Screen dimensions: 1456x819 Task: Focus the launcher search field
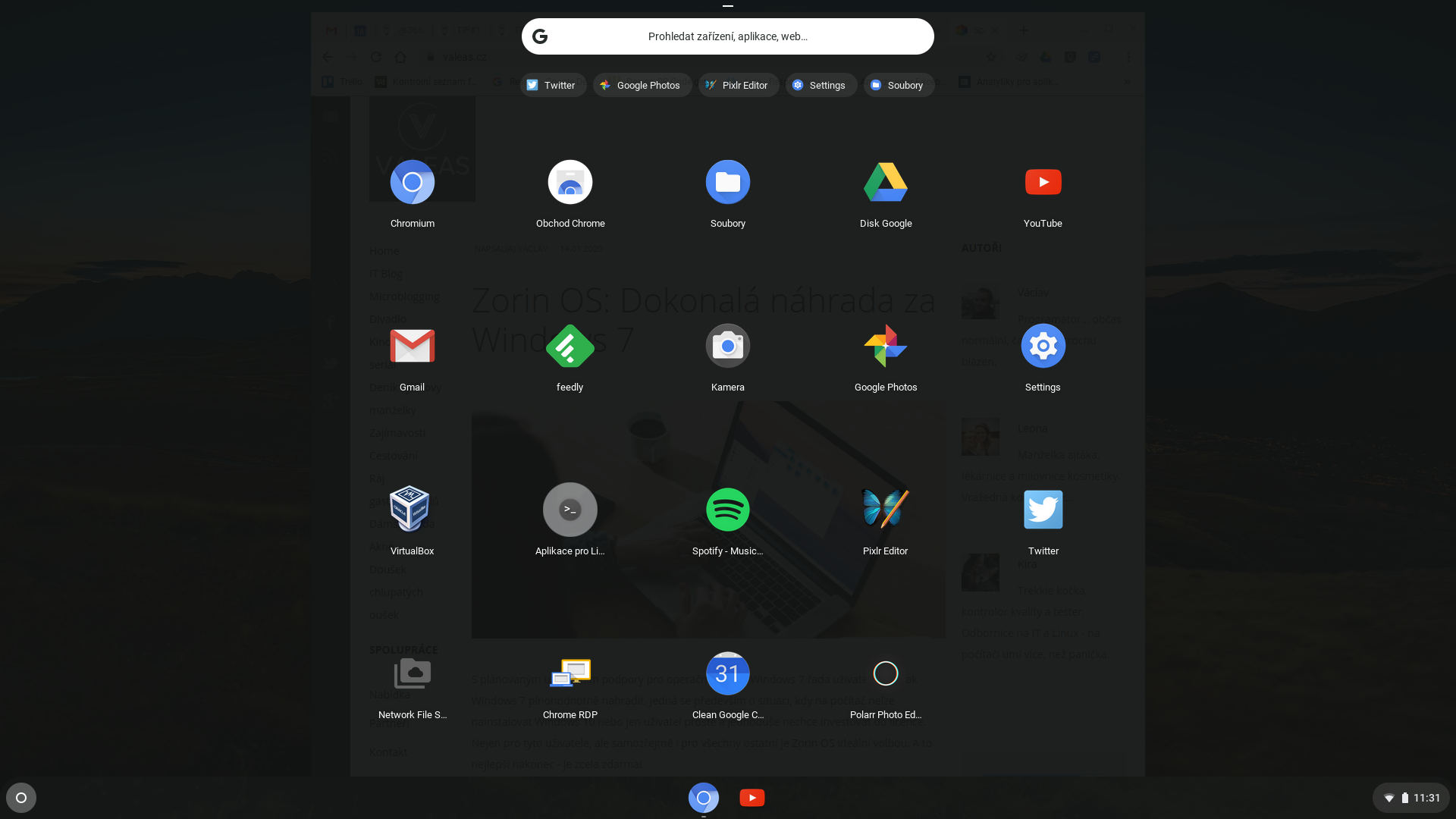point(728,36)
